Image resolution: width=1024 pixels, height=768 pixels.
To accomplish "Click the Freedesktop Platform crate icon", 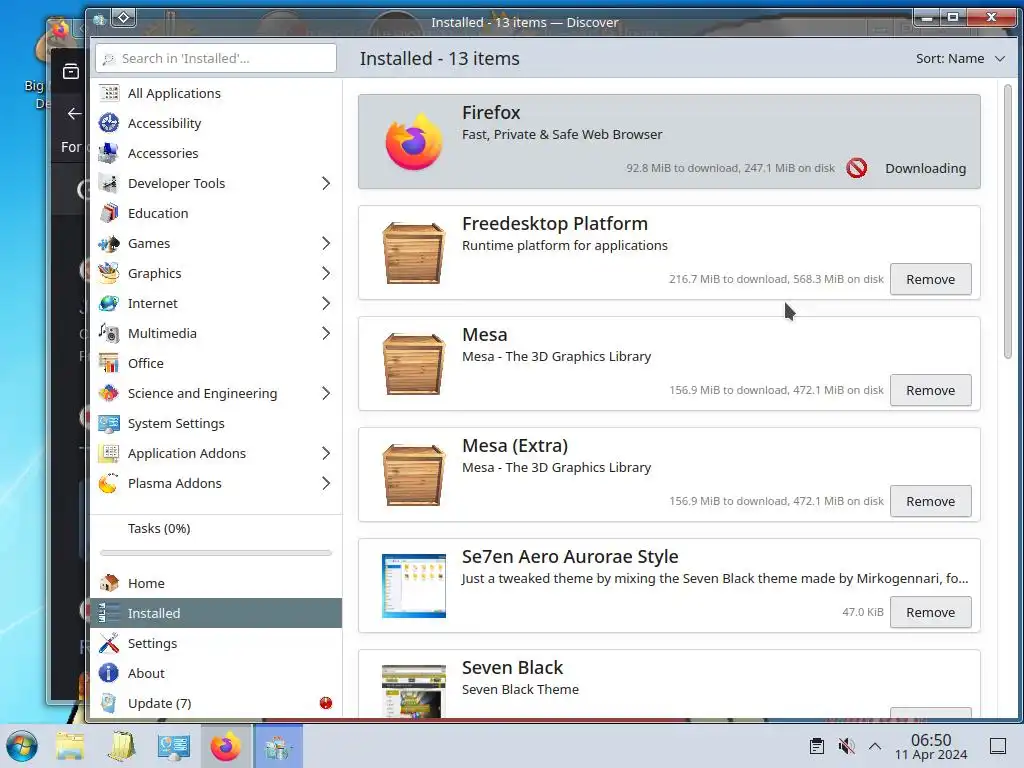I will click(x=413, y=253).
